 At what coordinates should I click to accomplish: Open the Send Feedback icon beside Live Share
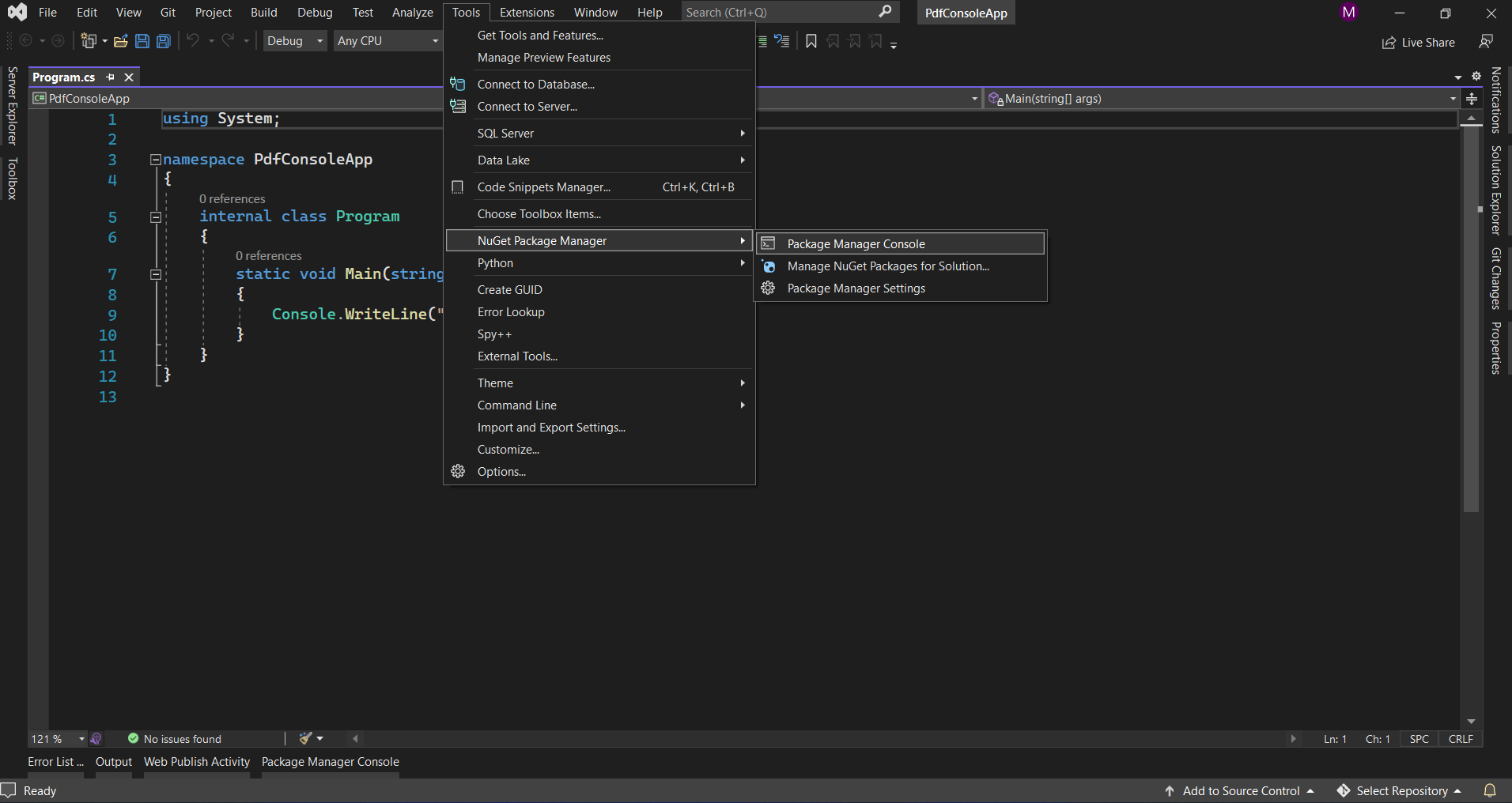point(1486,42)
